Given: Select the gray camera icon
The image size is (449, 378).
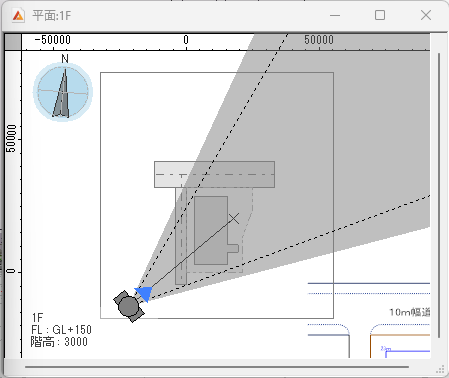Looking at the screenshot, I should point(129,306).
